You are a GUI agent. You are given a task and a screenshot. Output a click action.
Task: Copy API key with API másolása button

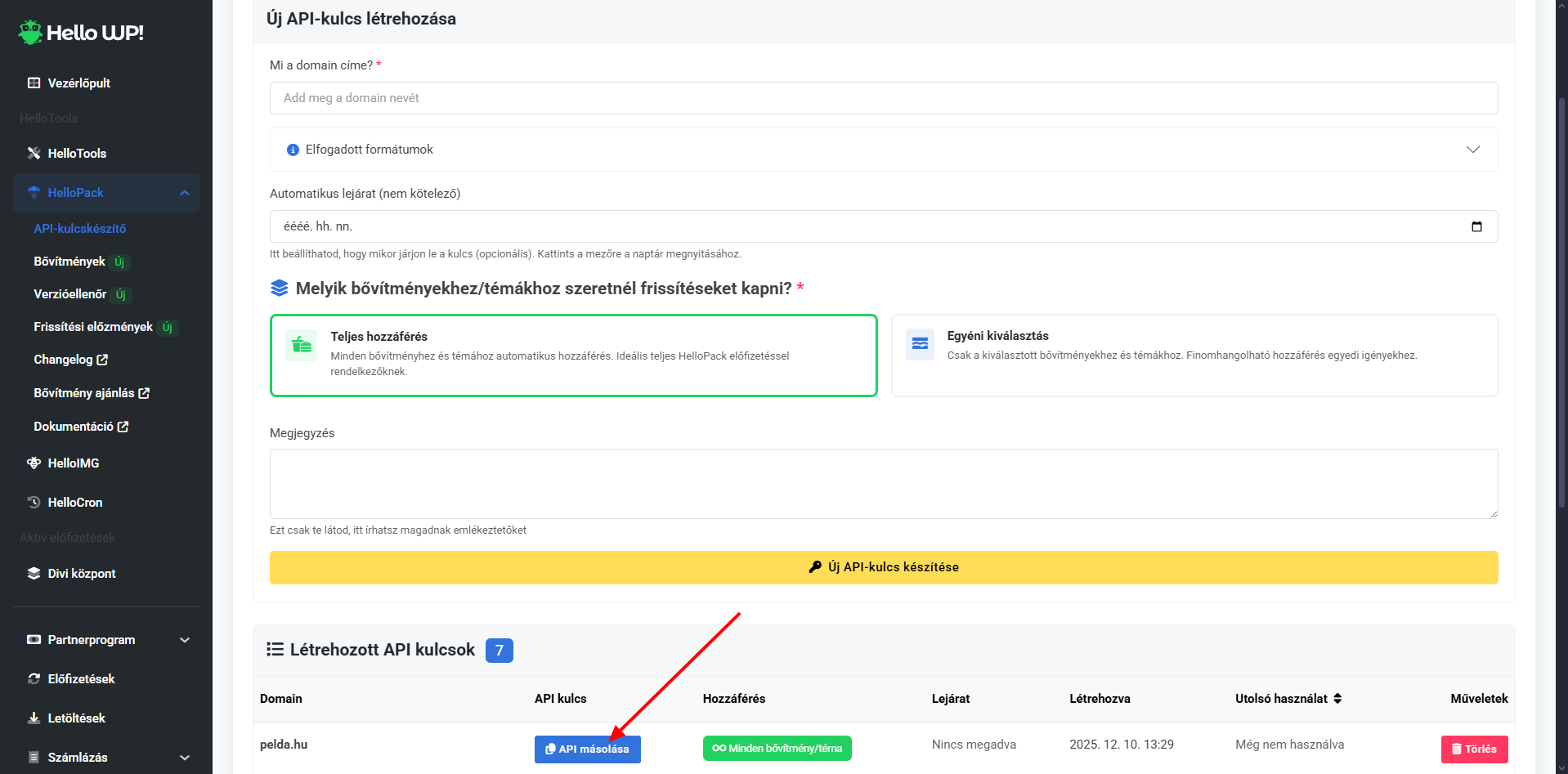click(x=587, y=749)
